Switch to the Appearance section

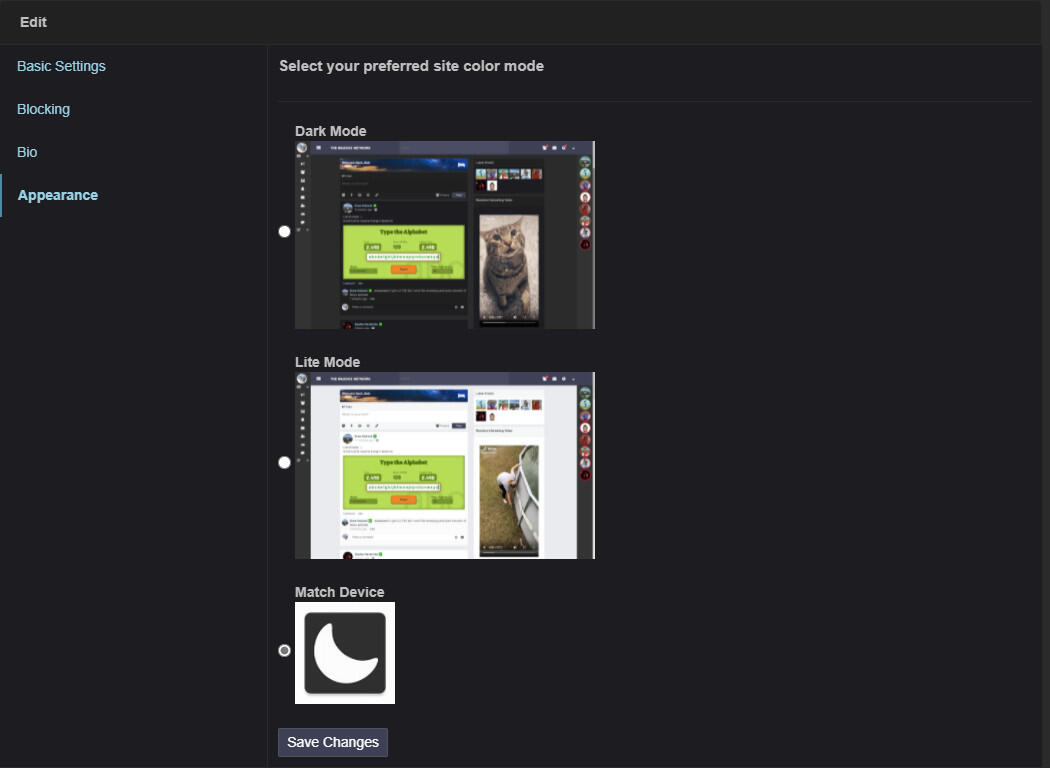click(57, 195)
